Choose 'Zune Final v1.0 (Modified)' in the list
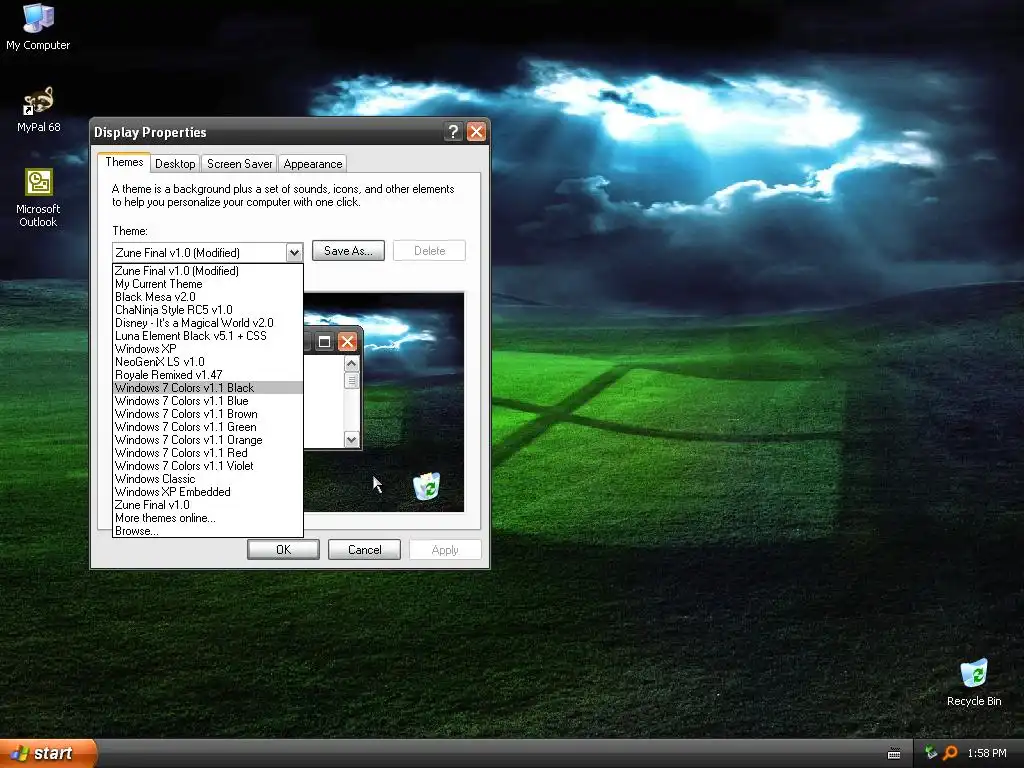Viewport: 1024px width, 768px height. click(208, 271)
